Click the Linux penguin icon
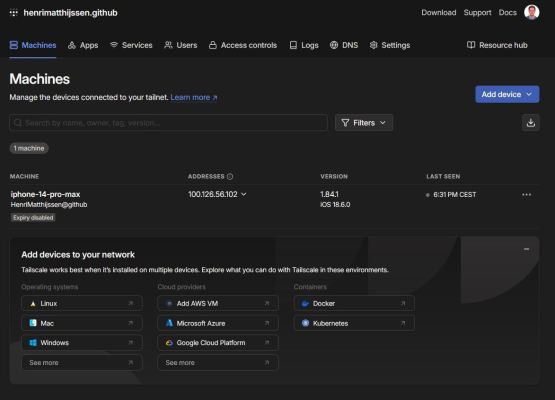This screenshot has height=400, width=555. (33, 303)
